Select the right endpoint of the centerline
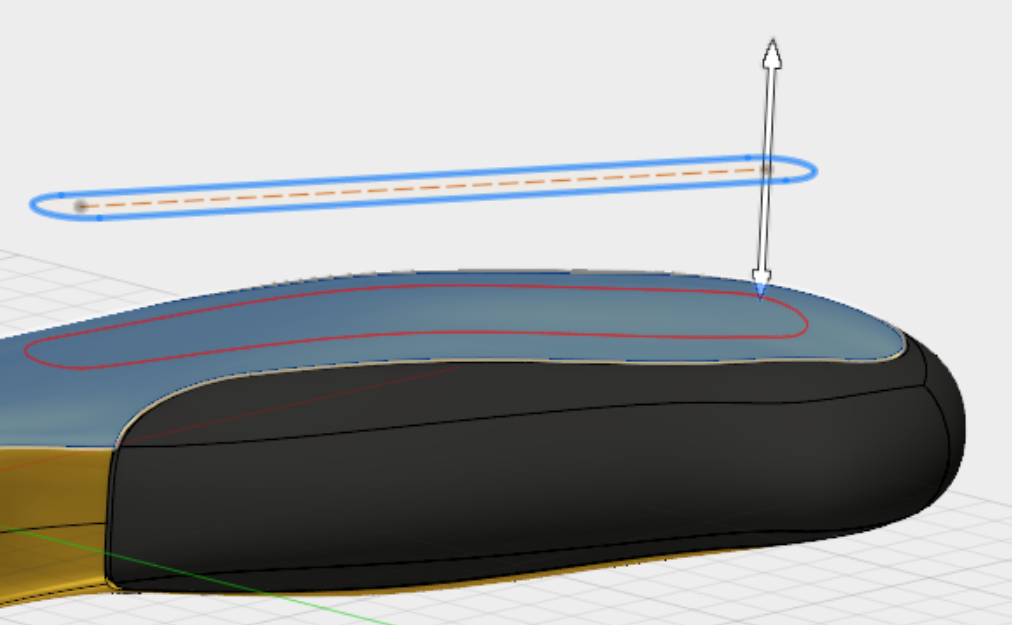Viewport: 1012px width, 625px height. (765, 171)
